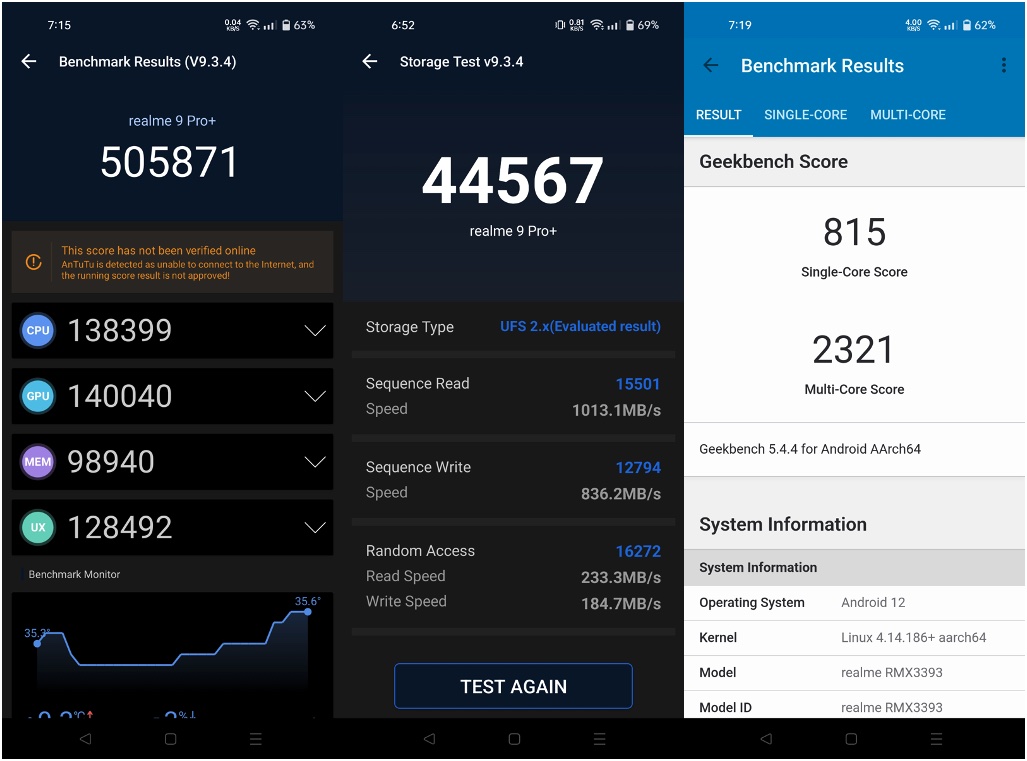
Task: Open Geekbench three-dot overflow menu
Action: (x=1003, y=65)
